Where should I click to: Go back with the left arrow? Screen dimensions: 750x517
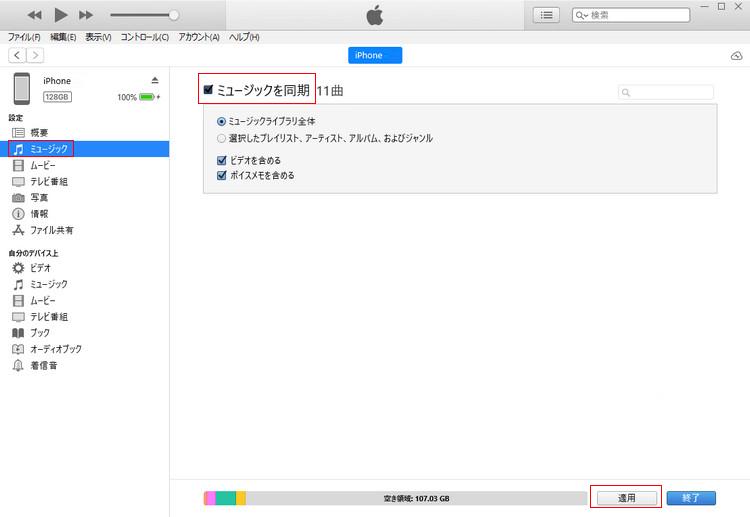(17, 55)
